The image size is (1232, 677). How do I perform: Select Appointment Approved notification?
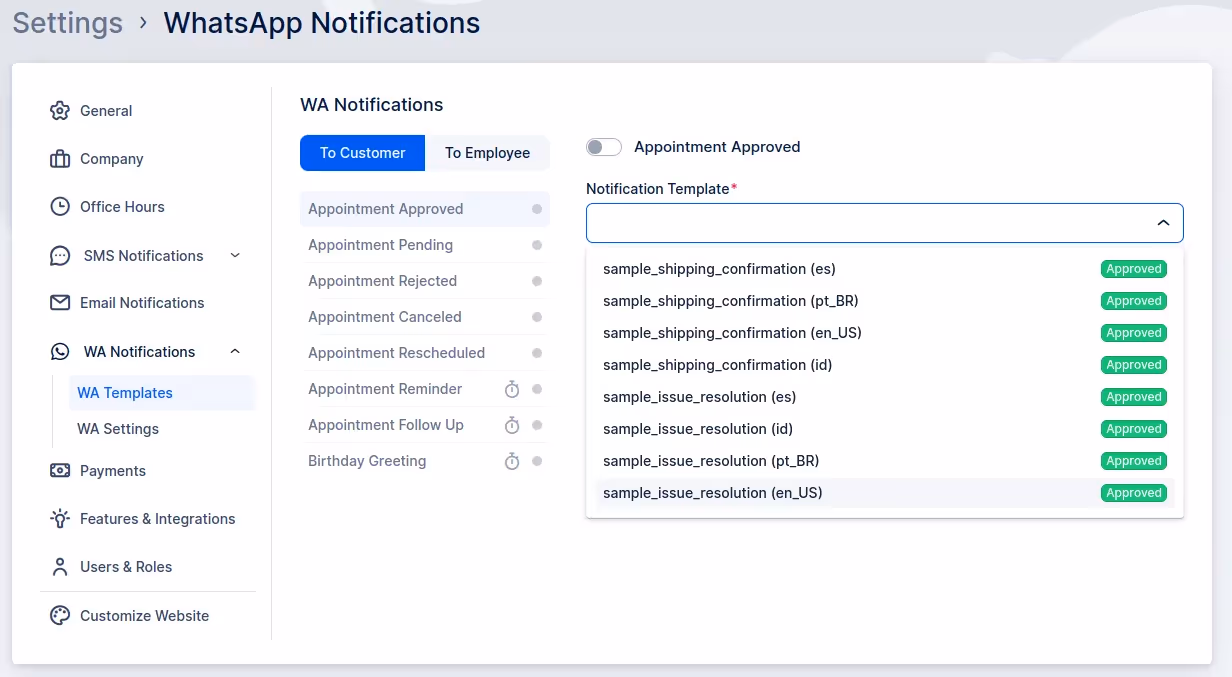pyautogui.click(x=425, y=209)
